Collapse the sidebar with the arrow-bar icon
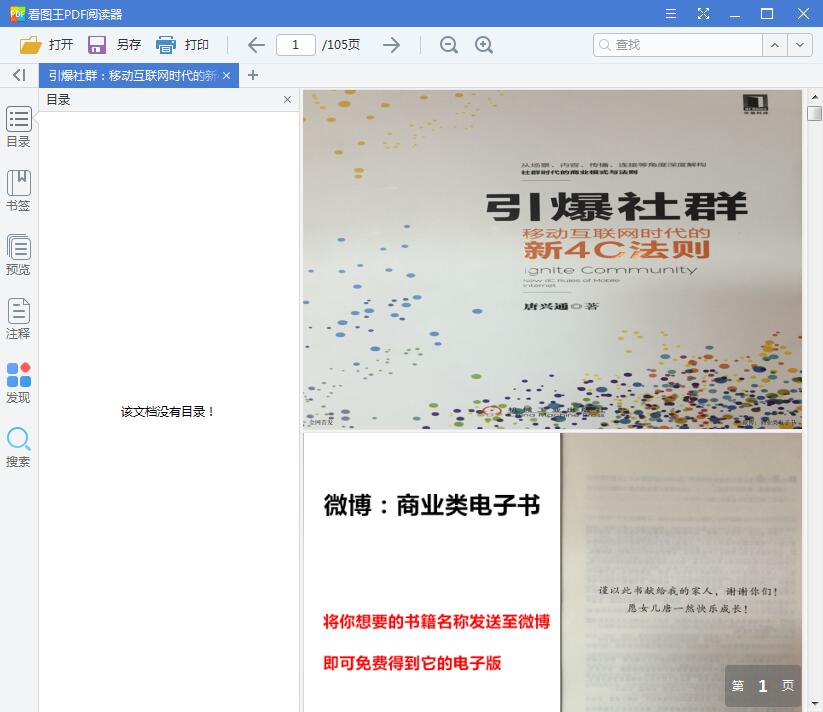Image resolution: width=823 pixels, height=712 pixels. coord(19,75)
